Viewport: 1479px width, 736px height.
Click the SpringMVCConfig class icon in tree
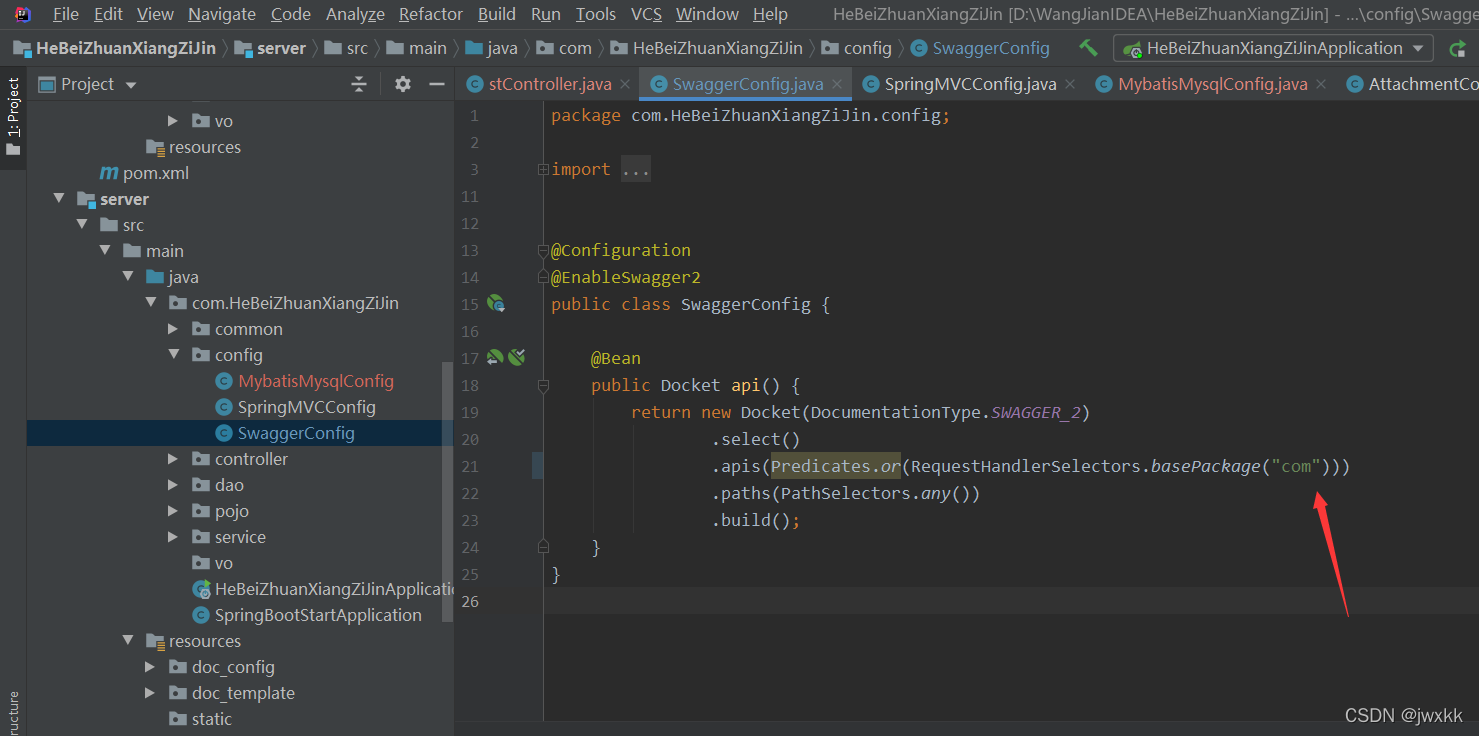point(224,407)
